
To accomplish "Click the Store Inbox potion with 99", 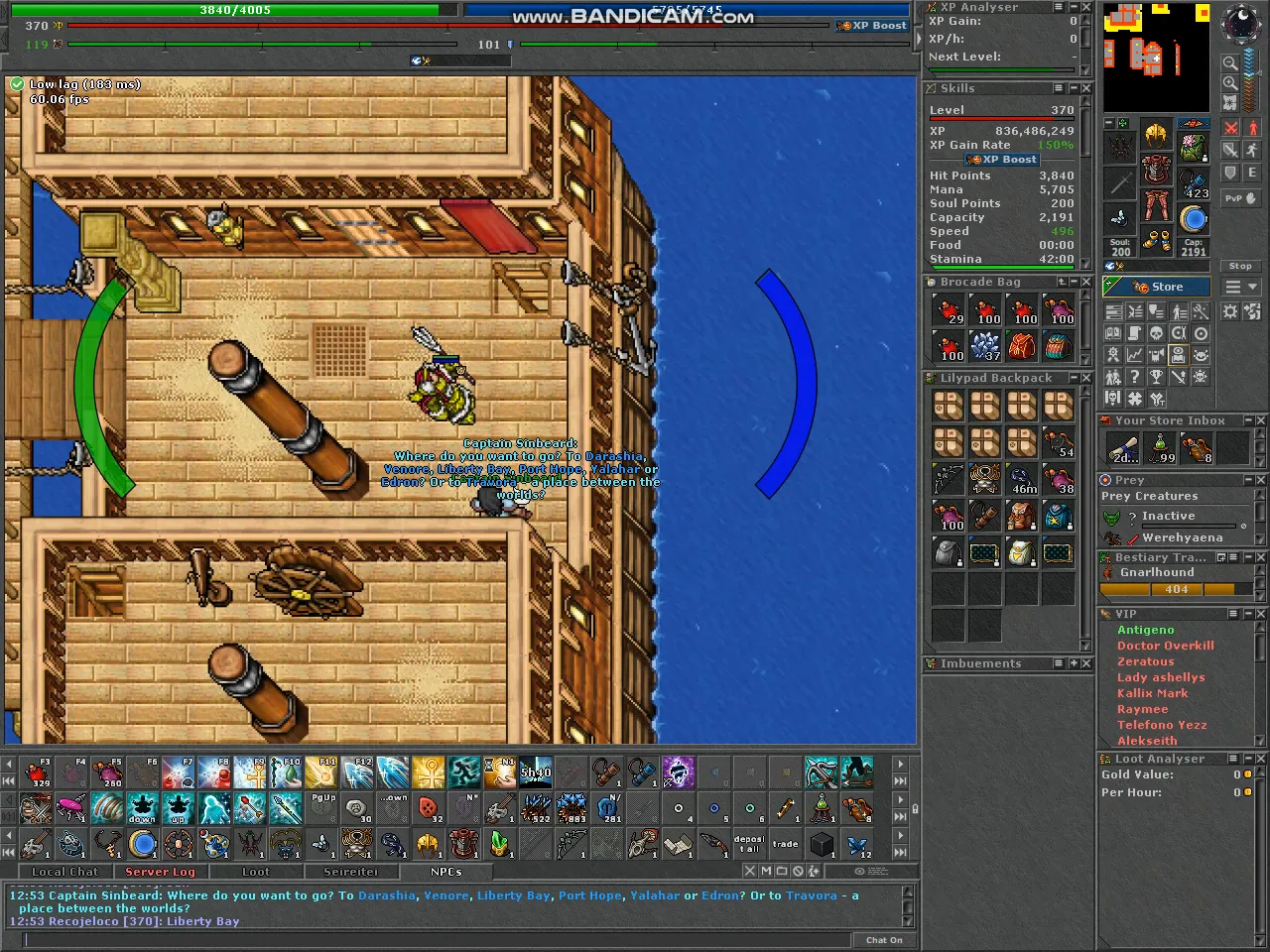I will [1162, 447].
